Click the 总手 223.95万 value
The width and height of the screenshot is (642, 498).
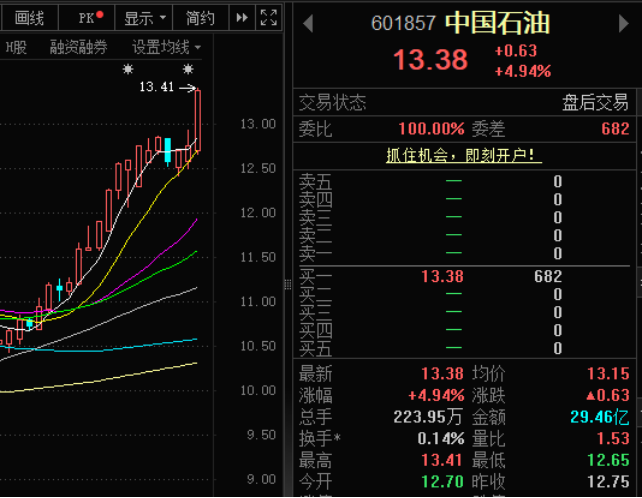[x=428, y=417]
